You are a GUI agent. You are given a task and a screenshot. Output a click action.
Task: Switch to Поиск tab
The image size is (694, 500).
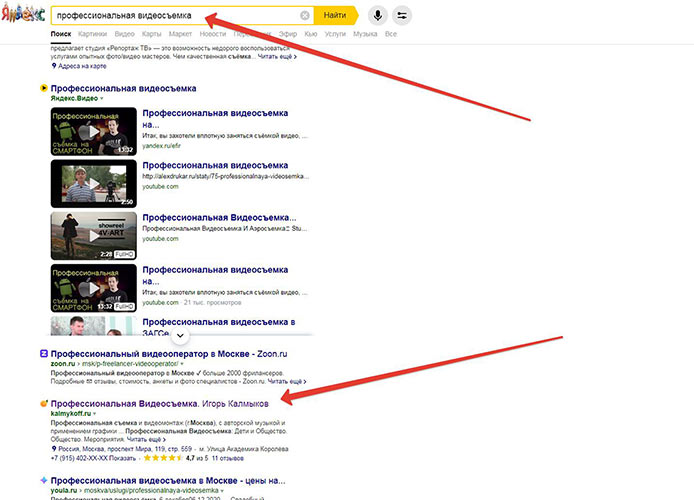61,34
